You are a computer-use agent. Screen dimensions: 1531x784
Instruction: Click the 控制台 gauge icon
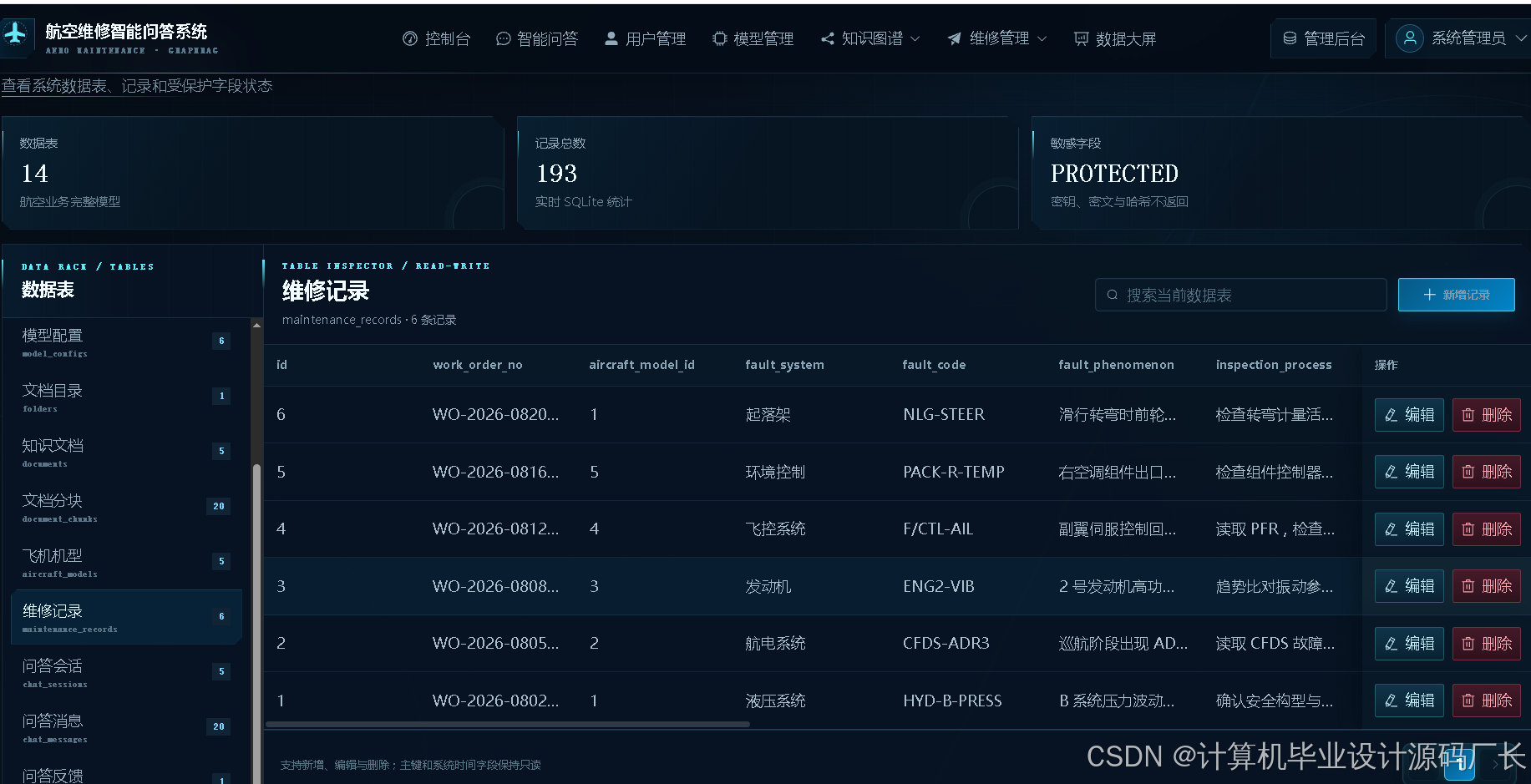(410, 38)
